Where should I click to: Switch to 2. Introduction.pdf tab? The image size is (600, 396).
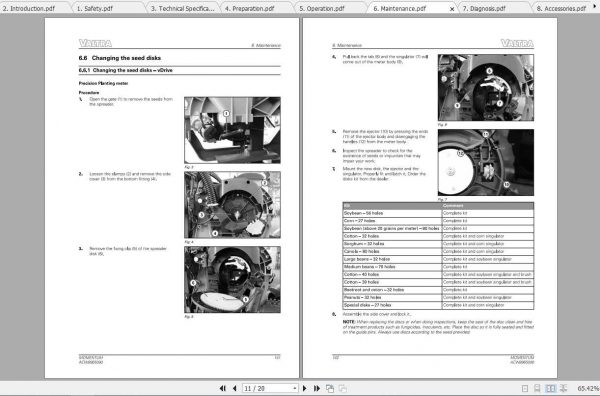click(29, 8)
